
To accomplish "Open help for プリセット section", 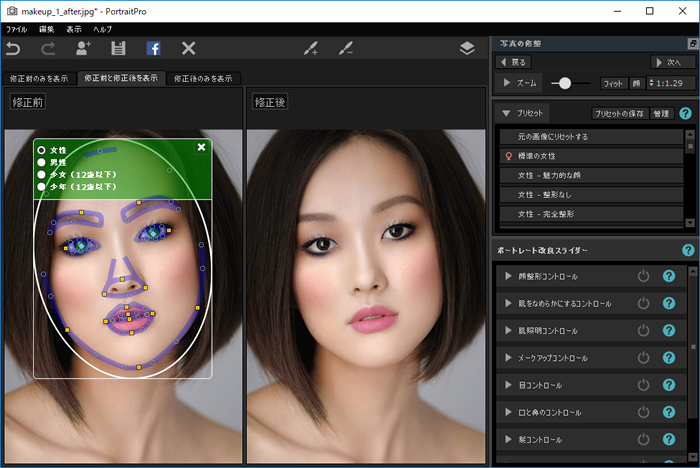I will point(685,113).
